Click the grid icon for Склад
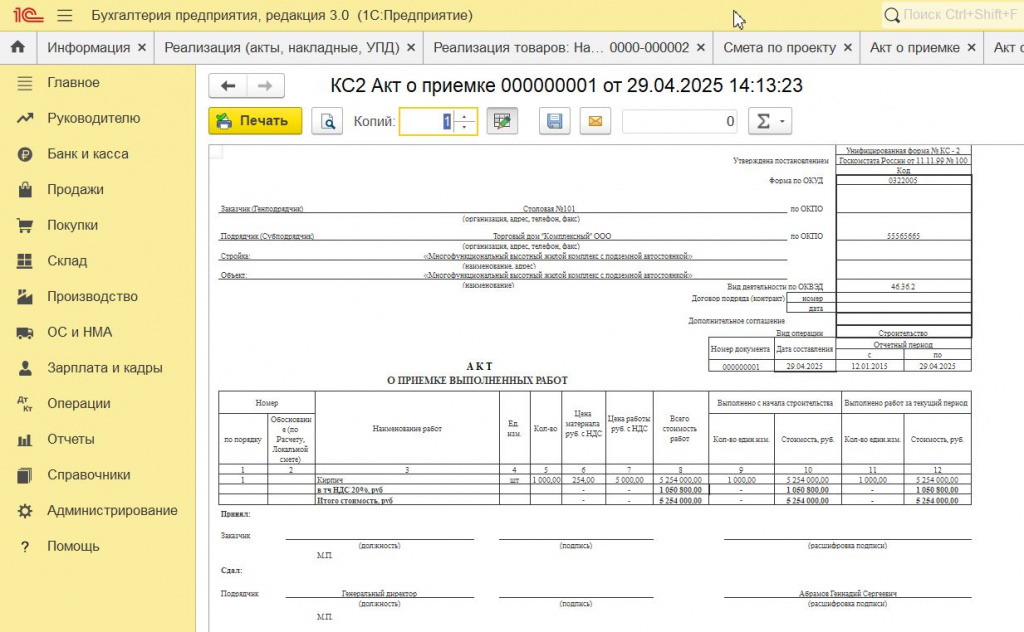1024x632 pixels. (25, 261)
